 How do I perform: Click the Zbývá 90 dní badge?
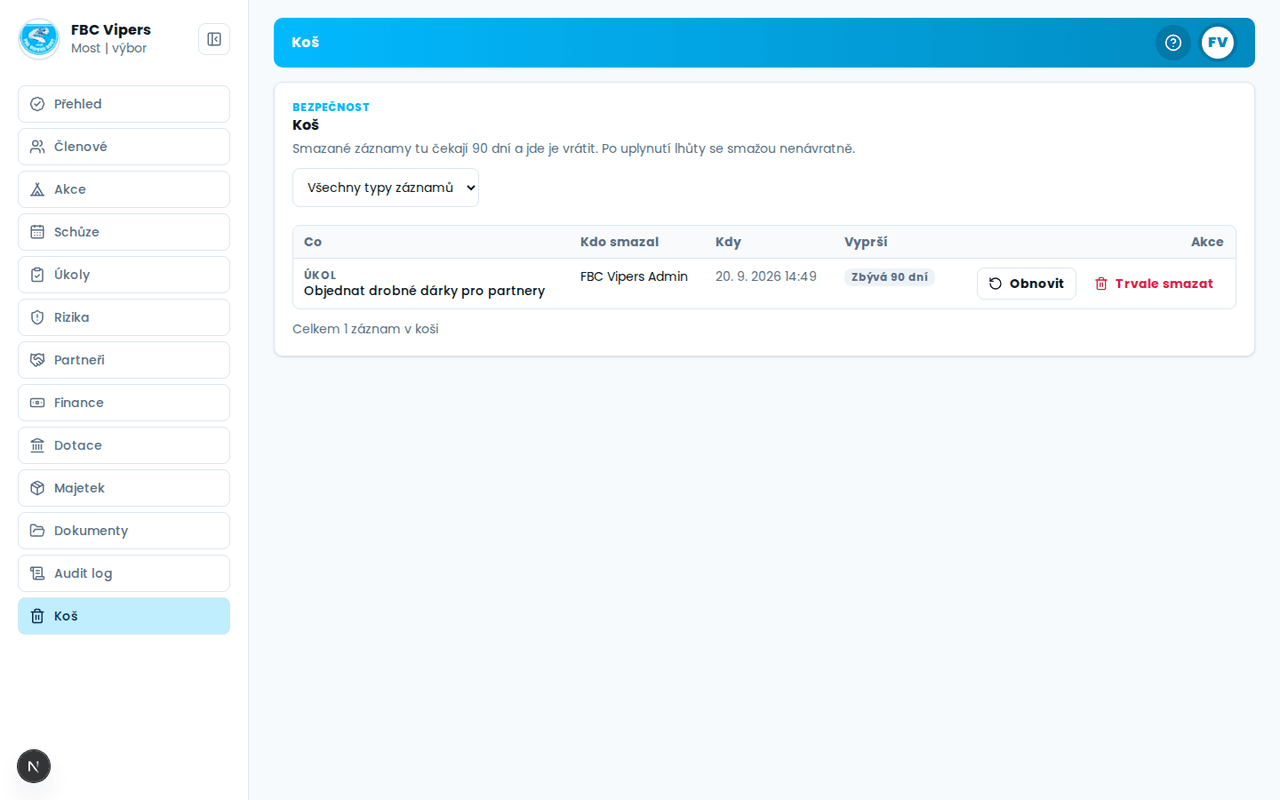889,277
